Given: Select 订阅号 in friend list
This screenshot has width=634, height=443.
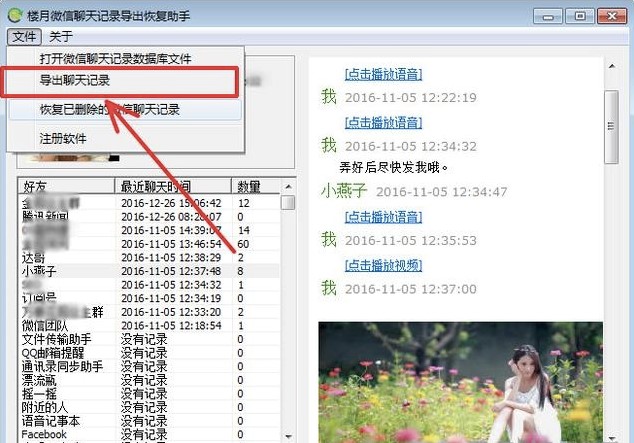Looking at the screenshot, I should pos(39,298).
